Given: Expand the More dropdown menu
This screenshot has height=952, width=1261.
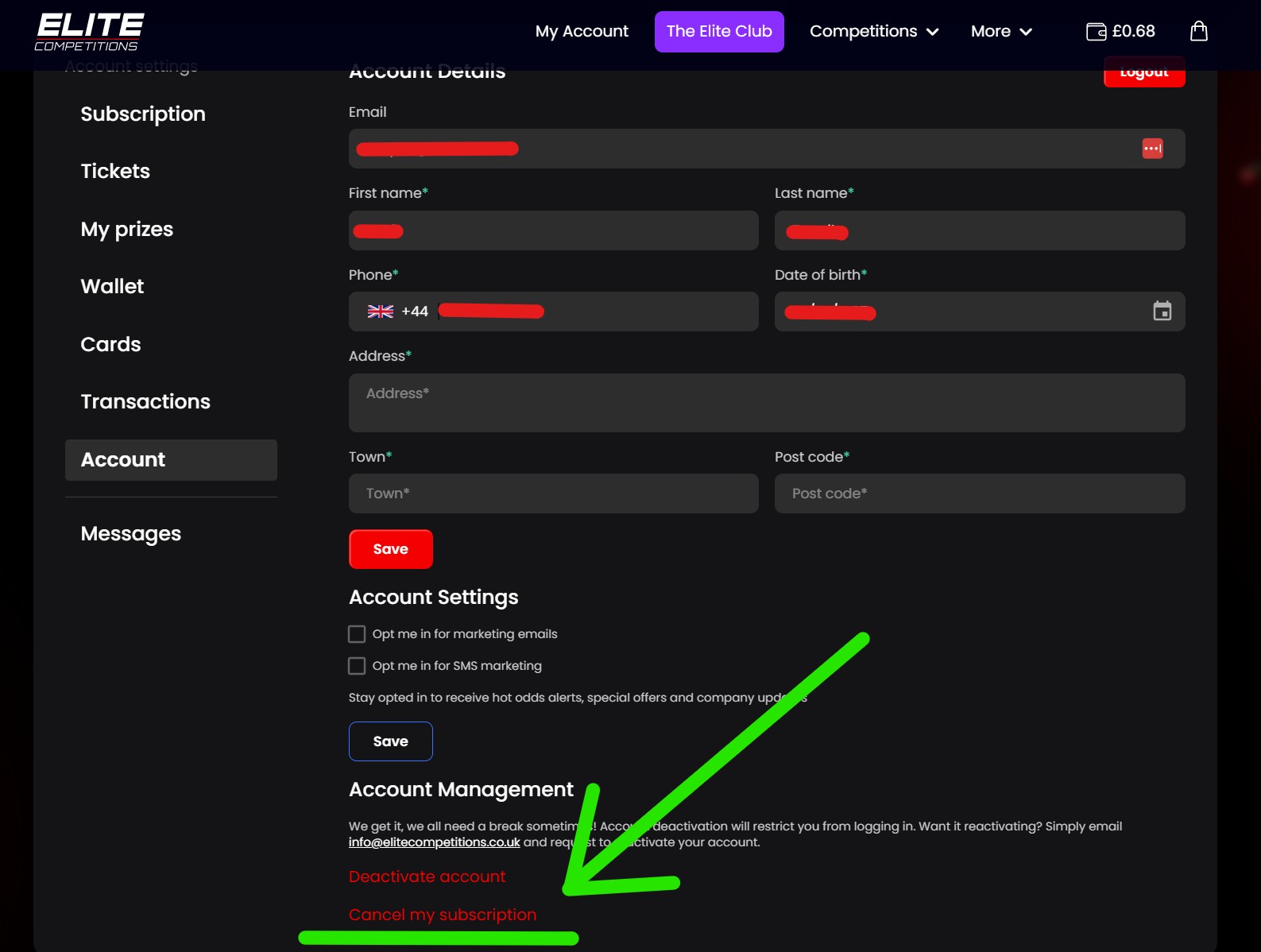Looking at the screenshot, I should (1000, 31).
